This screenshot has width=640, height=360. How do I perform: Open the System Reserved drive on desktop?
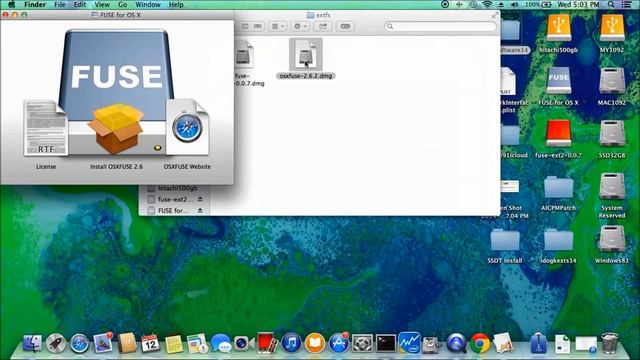(611, 186)
